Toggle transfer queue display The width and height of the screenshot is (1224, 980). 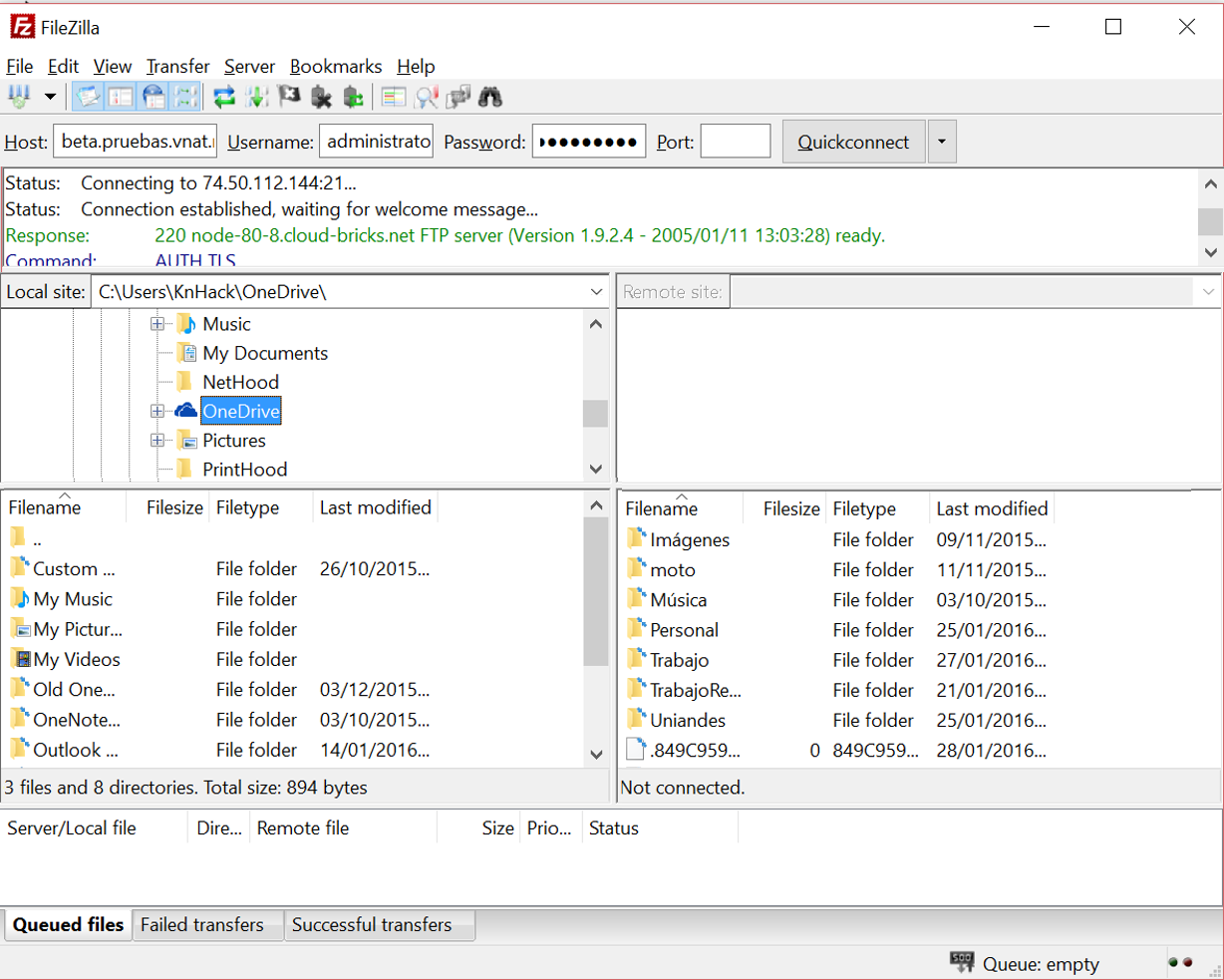tap(185, 97)
